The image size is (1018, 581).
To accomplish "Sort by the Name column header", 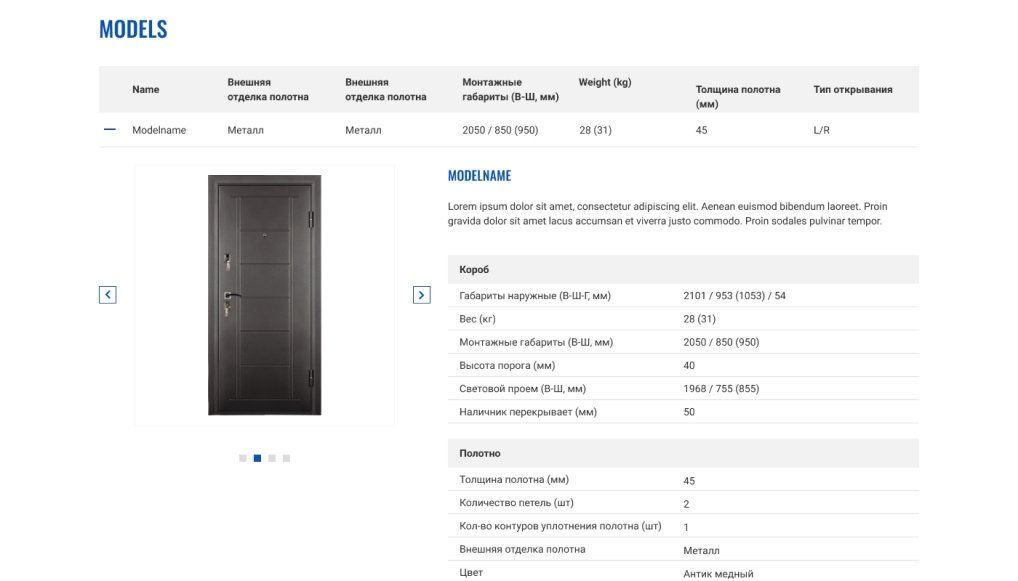I will click(146, 90).
